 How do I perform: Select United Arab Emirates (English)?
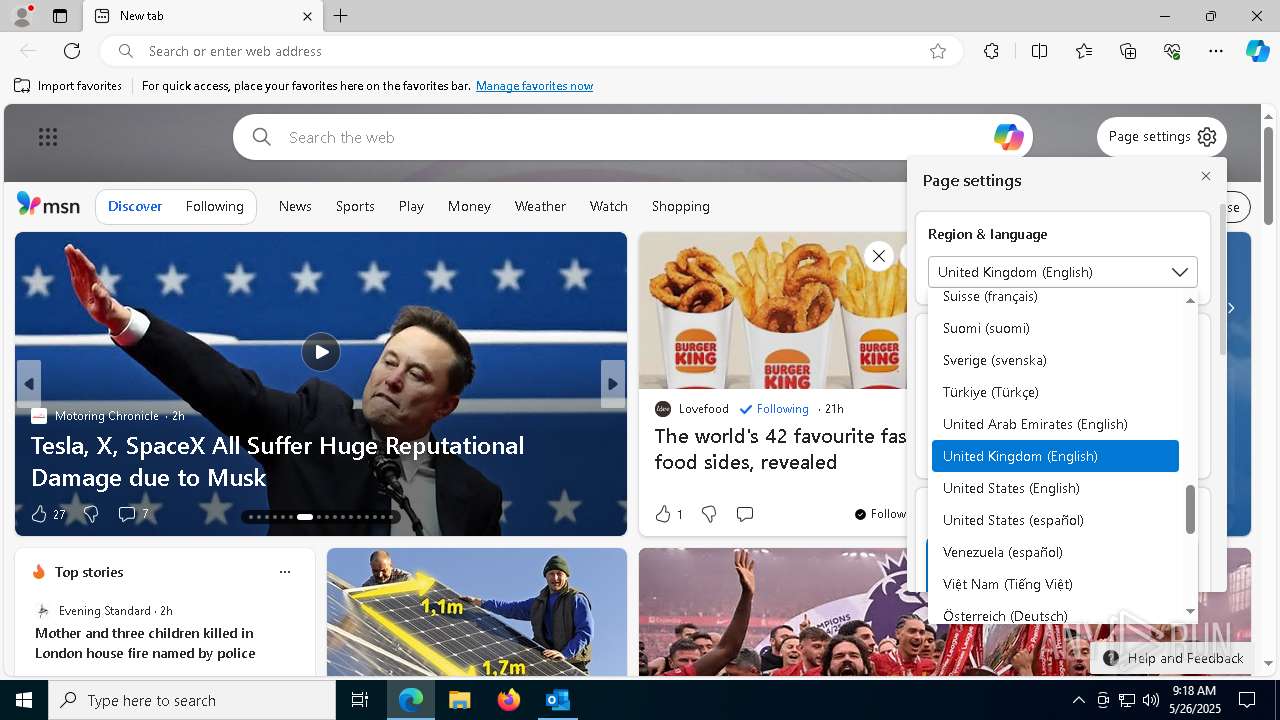coord(1055,424)
